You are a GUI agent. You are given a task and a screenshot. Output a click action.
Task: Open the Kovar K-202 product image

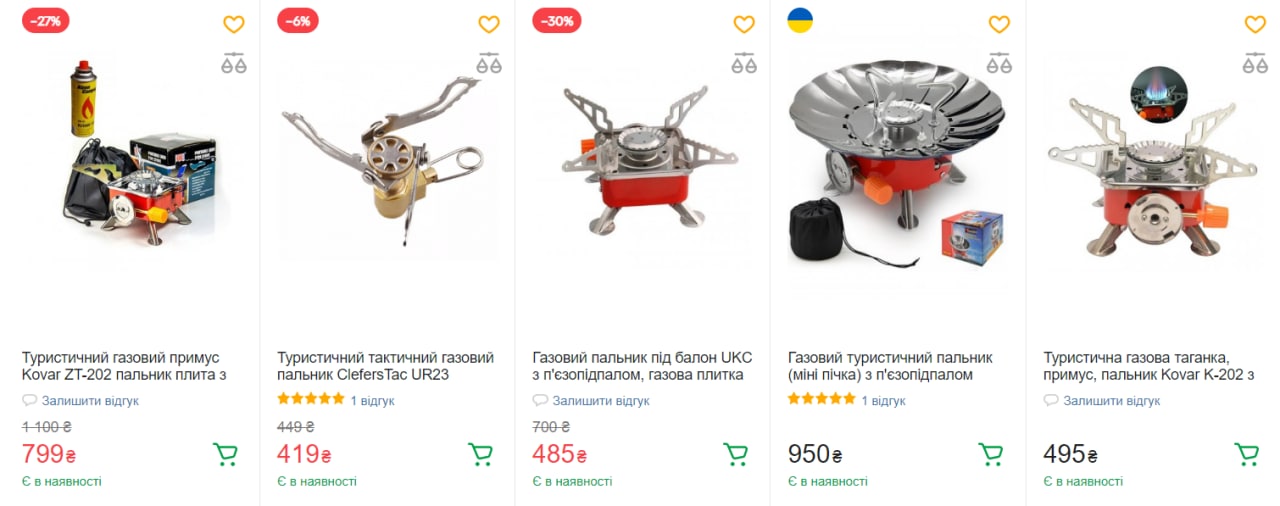tap(1140, 165)
